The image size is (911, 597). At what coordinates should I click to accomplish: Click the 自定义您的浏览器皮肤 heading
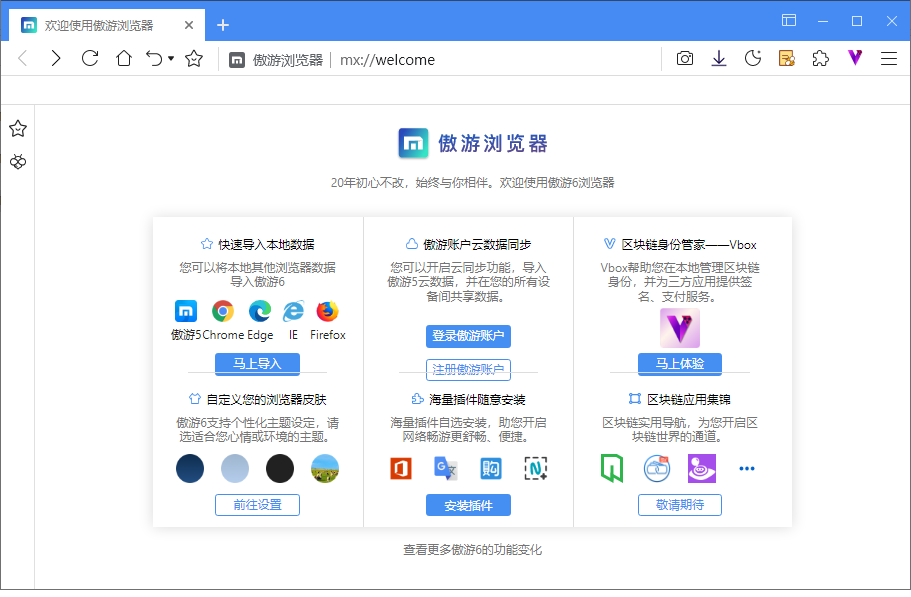(266, 400)
